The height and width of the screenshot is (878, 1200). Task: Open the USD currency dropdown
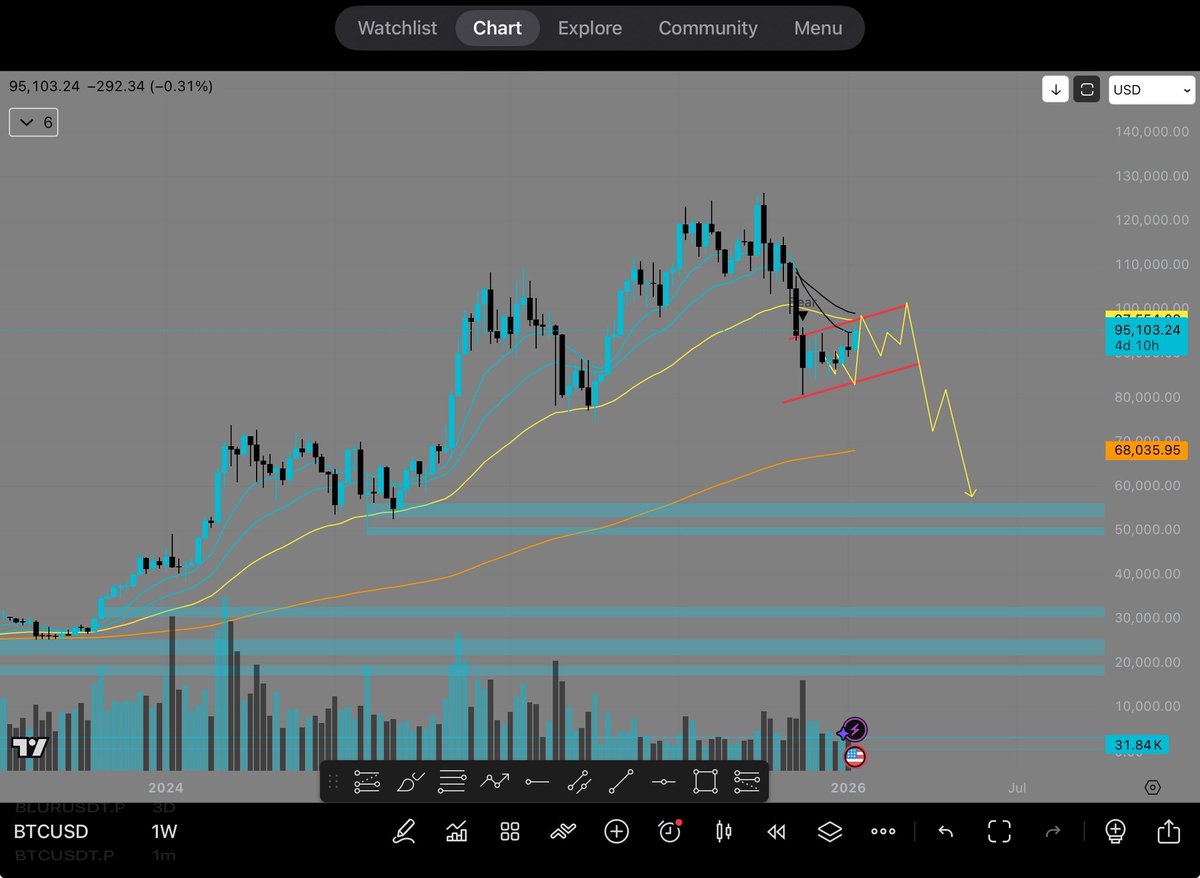coord(1152,90)
